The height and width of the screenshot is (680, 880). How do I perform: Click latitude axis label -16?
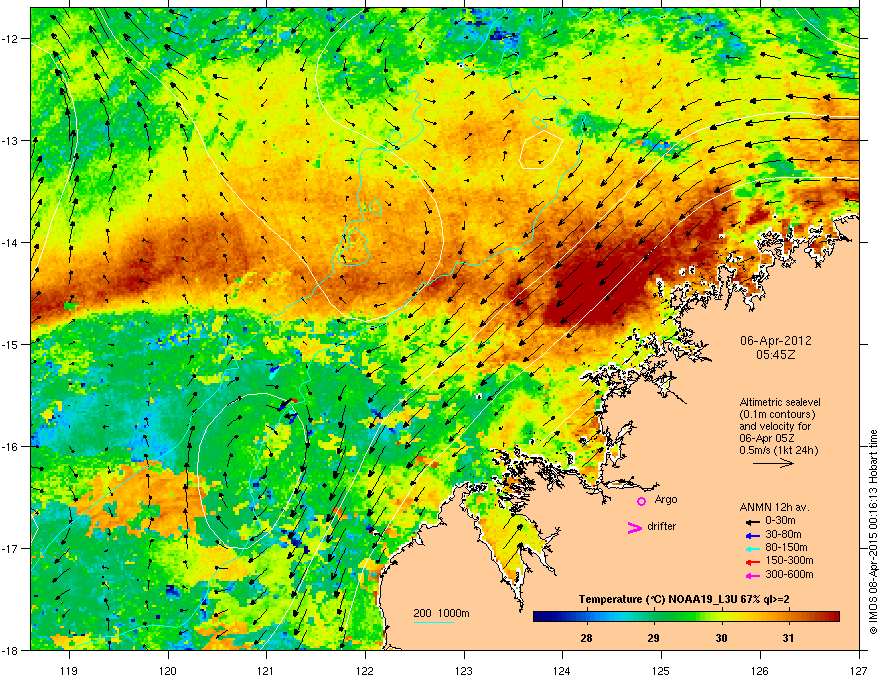click(11, 446)
